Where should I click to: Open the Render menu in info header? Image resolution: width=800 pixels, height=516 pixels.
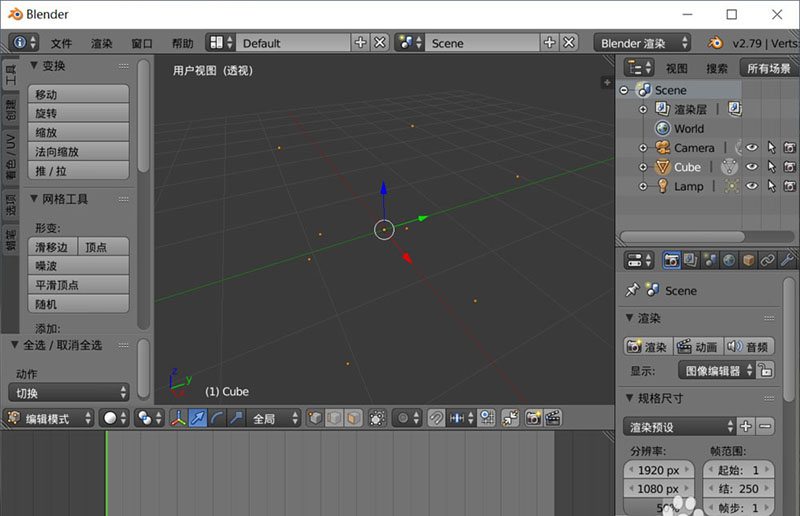102,43
